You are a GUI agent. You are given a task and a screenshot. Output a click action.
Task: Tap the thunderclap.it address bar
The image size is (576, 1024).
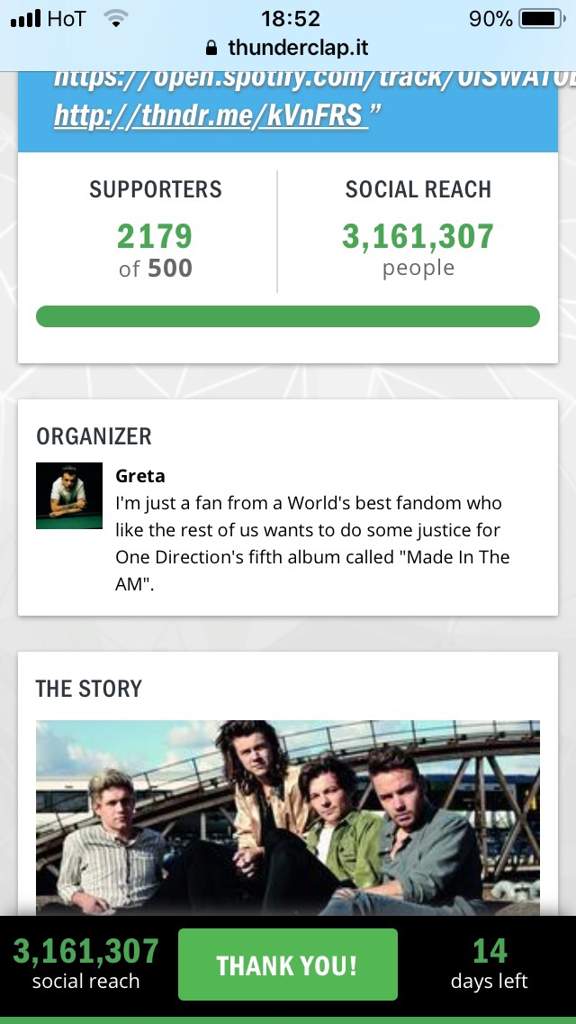(x=288, y=48)
